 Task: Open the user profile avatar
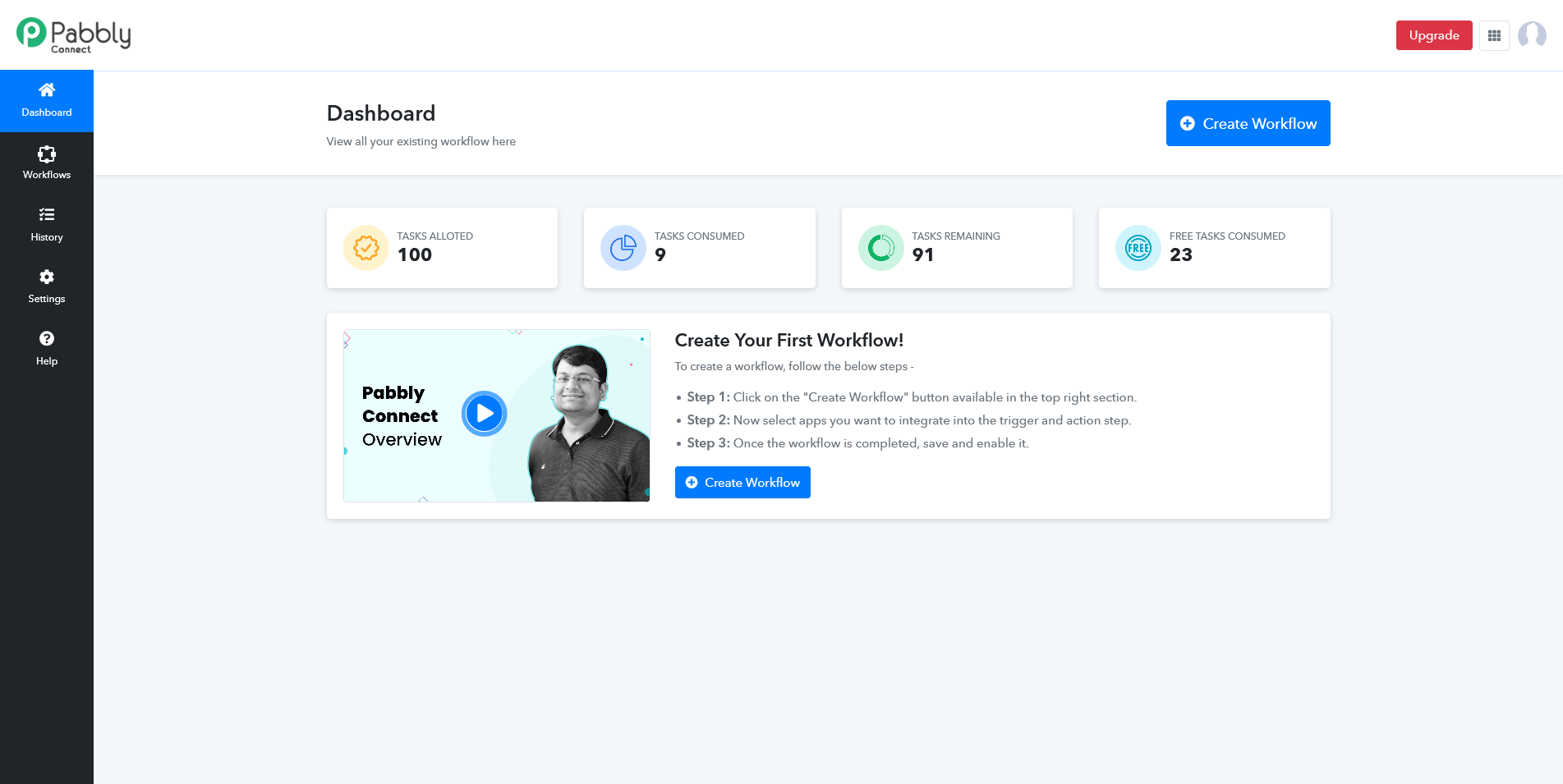pos(1532,35)
